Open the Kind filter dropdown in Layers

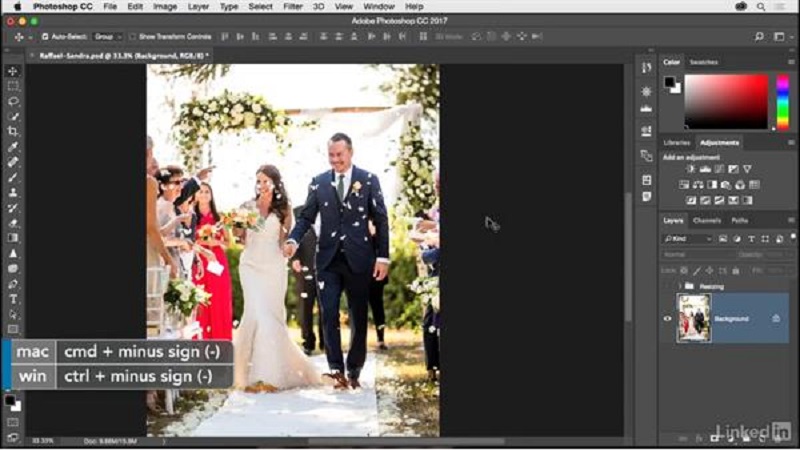pos(688,239)
